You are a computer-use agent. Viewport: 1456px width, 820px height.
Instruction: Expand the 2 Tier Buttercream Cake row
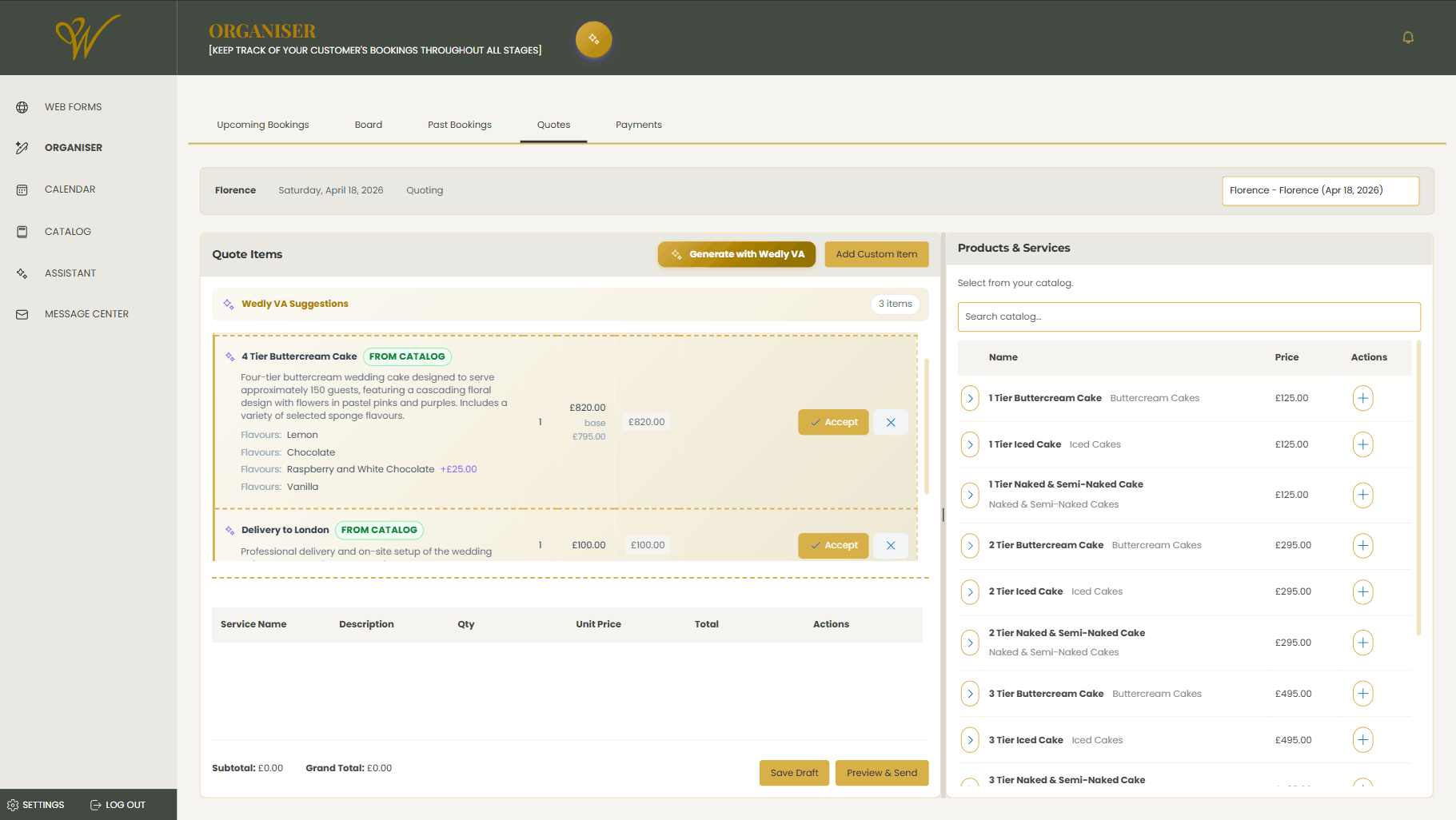(970, 545)
